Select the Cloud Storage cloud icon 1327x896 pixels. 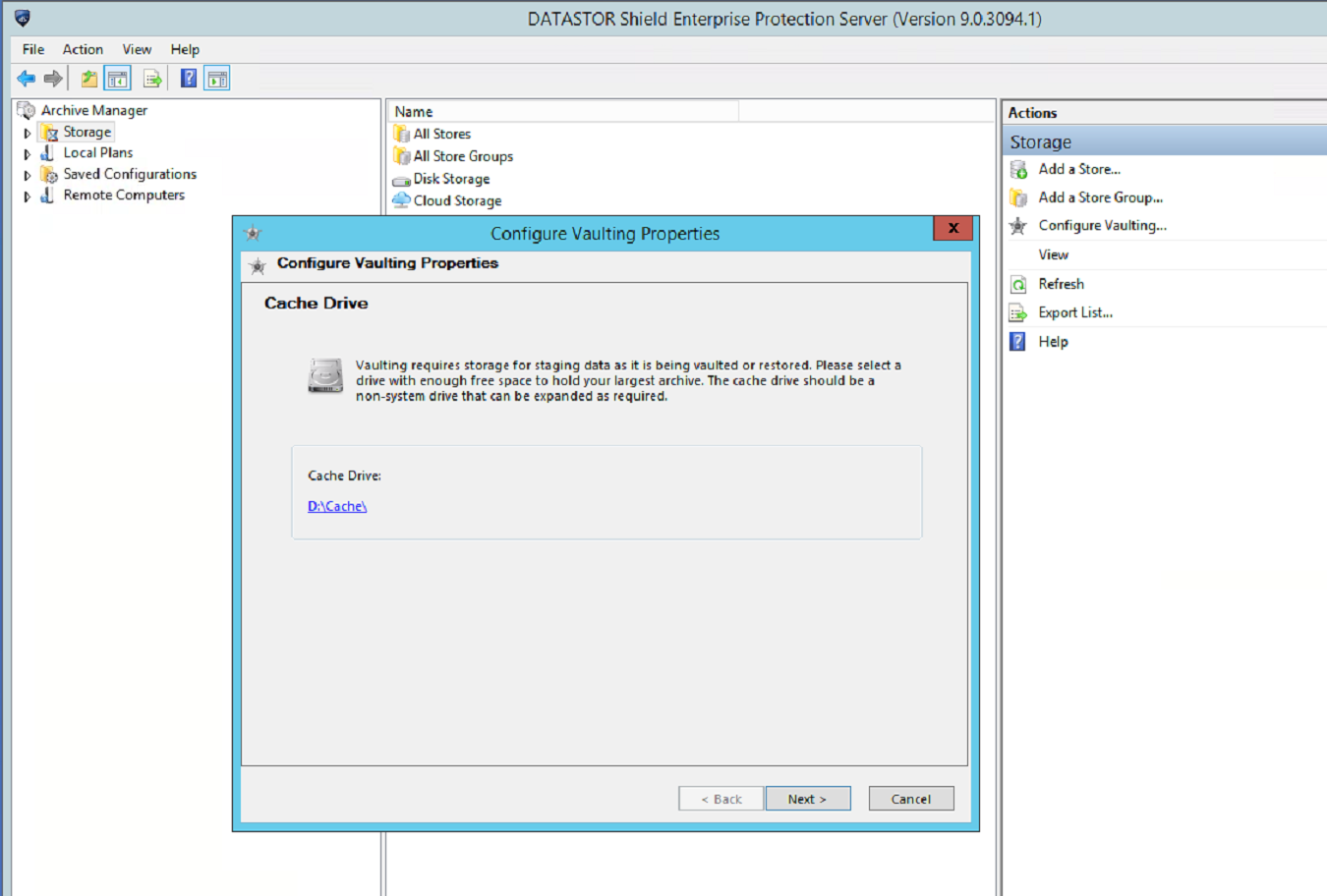click(401, 200)
